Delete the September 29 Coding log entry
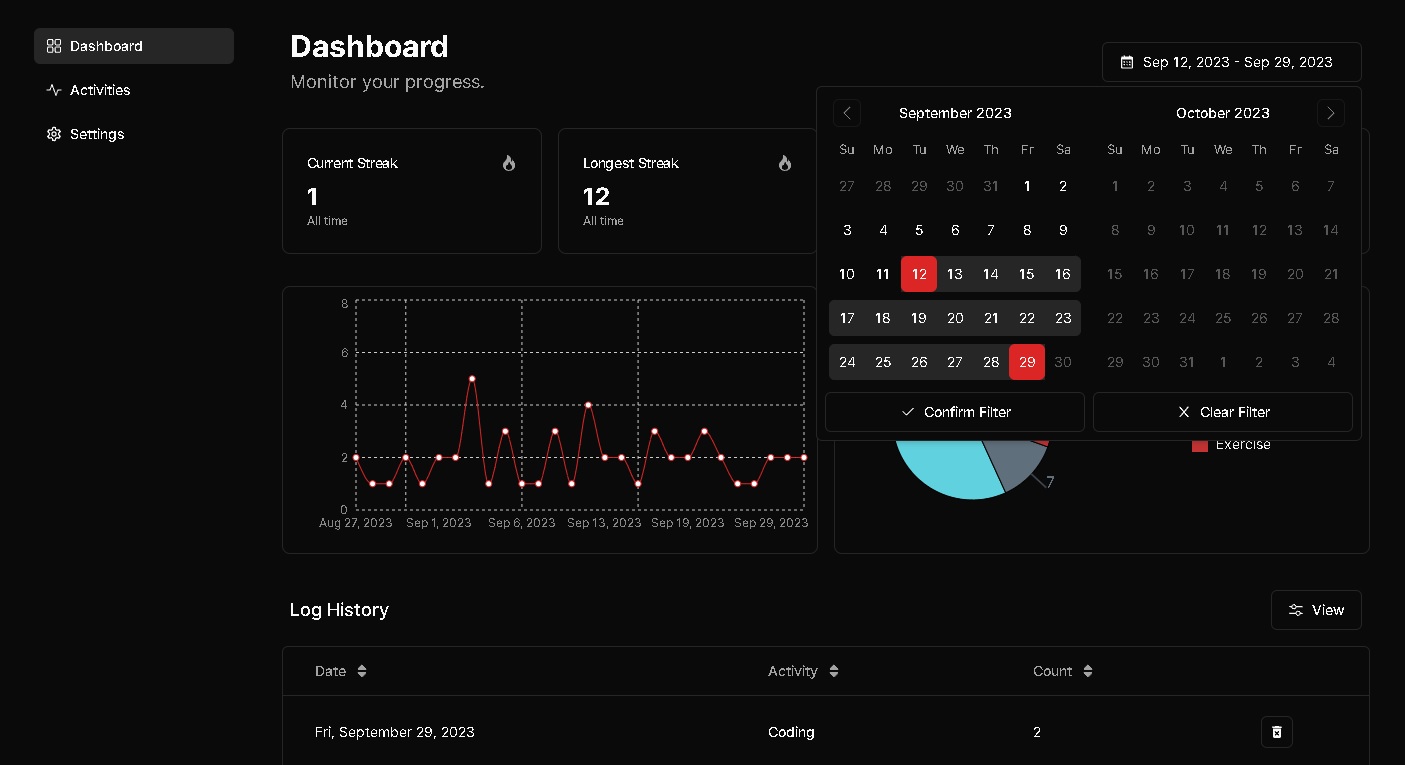 click(x=1276, y=732)
